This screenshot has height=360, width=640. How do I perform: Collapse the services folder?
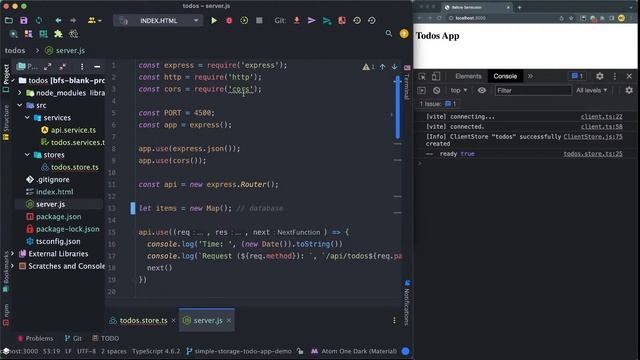pyautogui.click(x=27, y=118)
